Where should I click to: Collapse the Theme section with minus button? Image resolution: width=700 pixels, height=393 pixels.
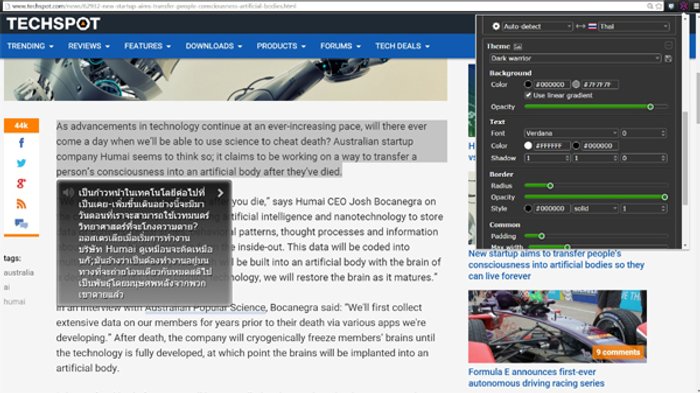coord(668,46)
